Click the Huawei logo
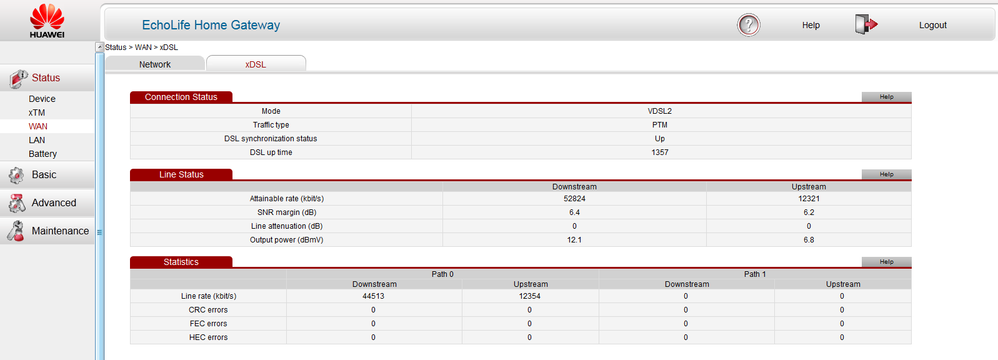This screenshot has height=360, width=998. tap(47, 21)
